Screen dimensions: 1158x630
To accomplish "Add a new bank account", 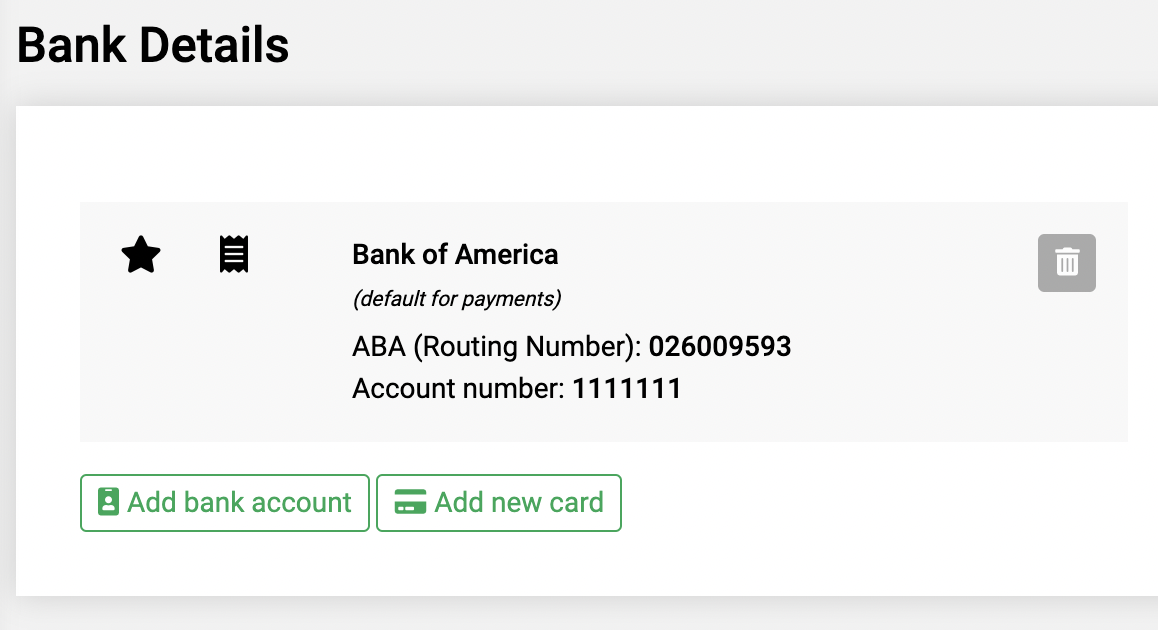I will pyautogui.click(x=225, y=503).
